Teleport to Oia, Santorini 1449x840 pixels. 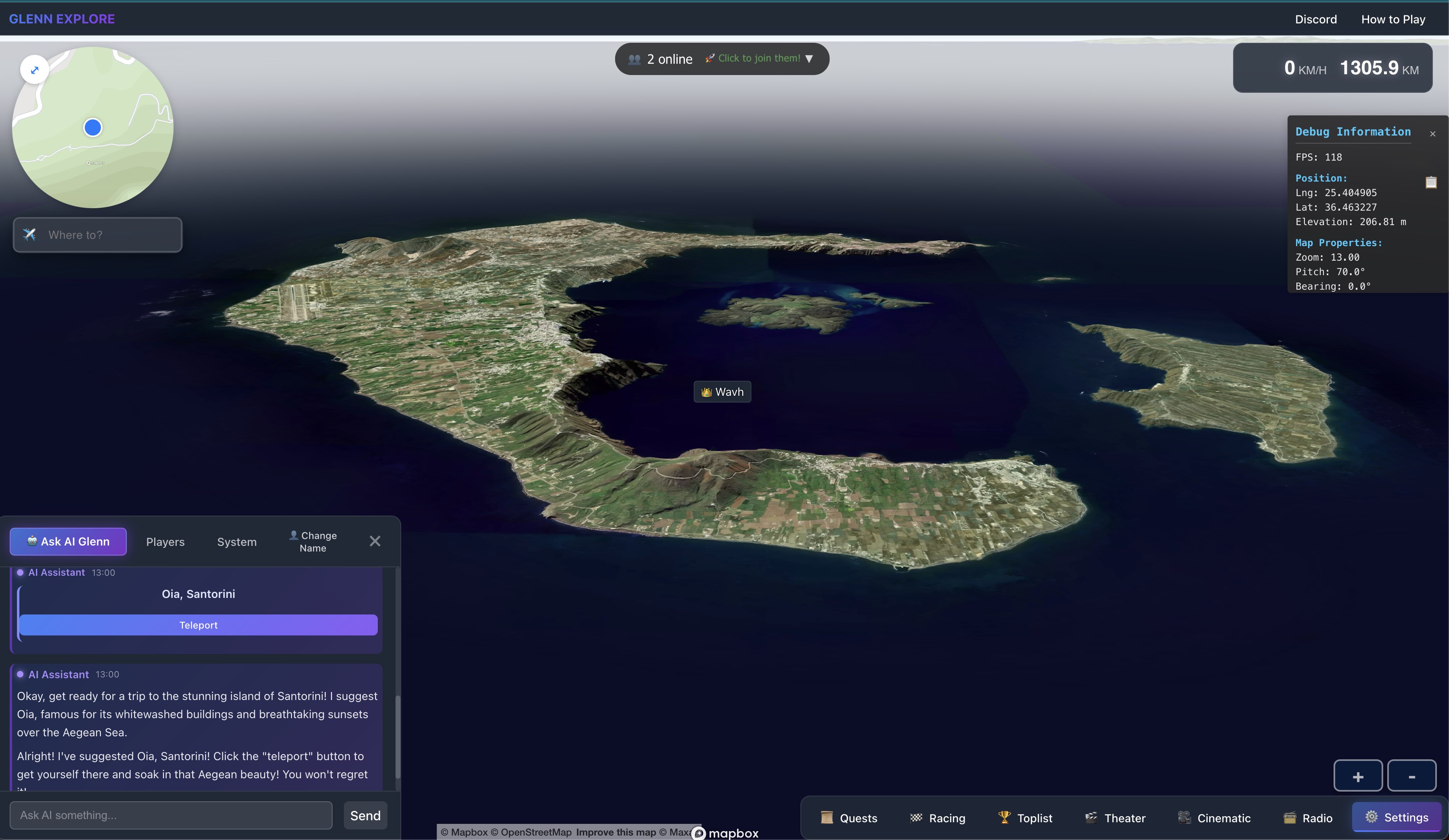coord(198,625)
